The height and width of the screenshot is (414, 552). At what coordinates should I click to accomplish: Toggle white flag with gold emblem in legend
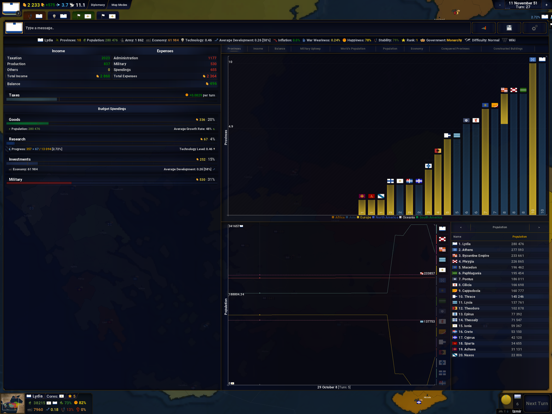442,270
